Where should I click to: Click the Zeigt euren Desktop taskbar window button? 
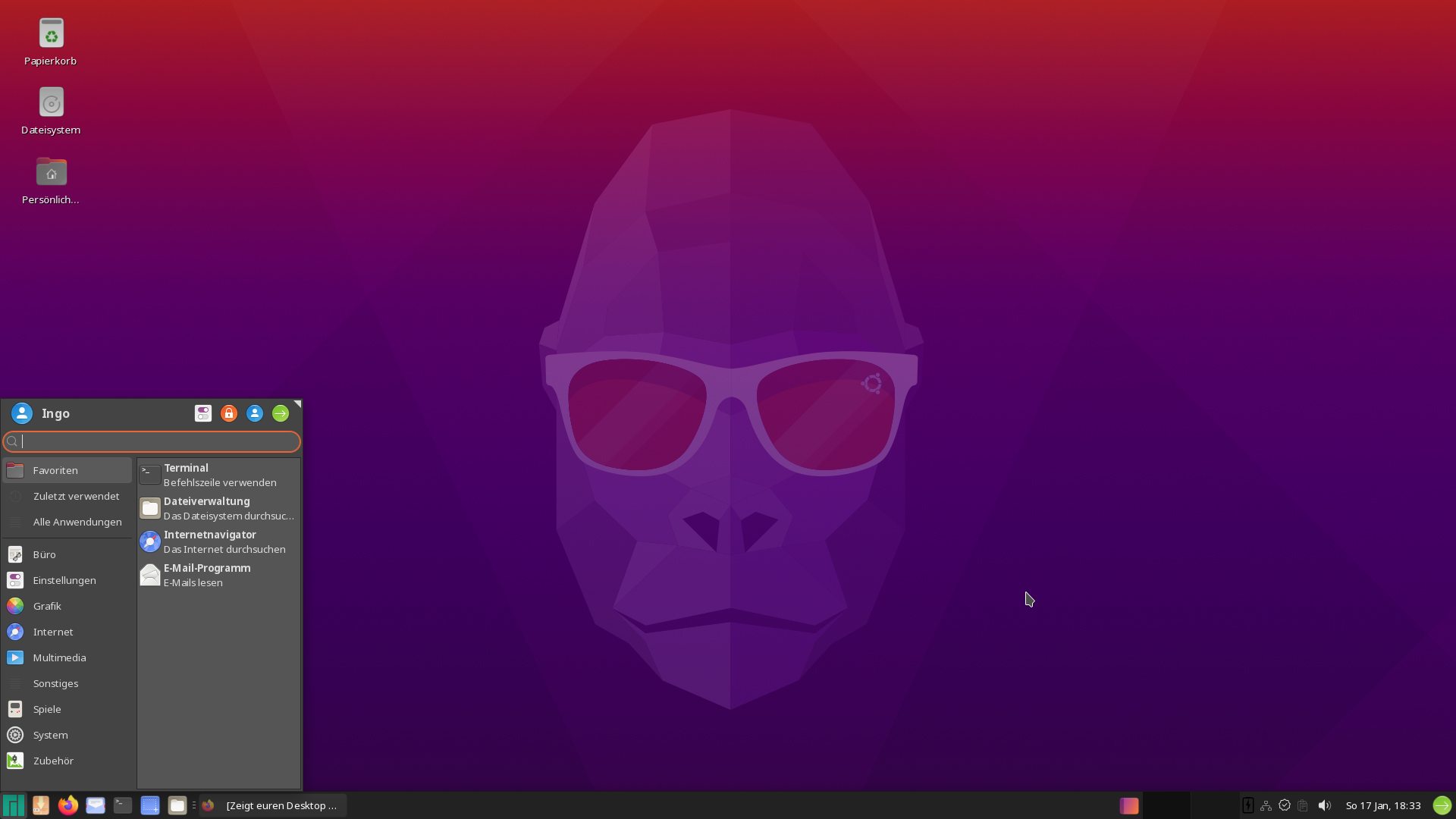click(x=273, y=805)
